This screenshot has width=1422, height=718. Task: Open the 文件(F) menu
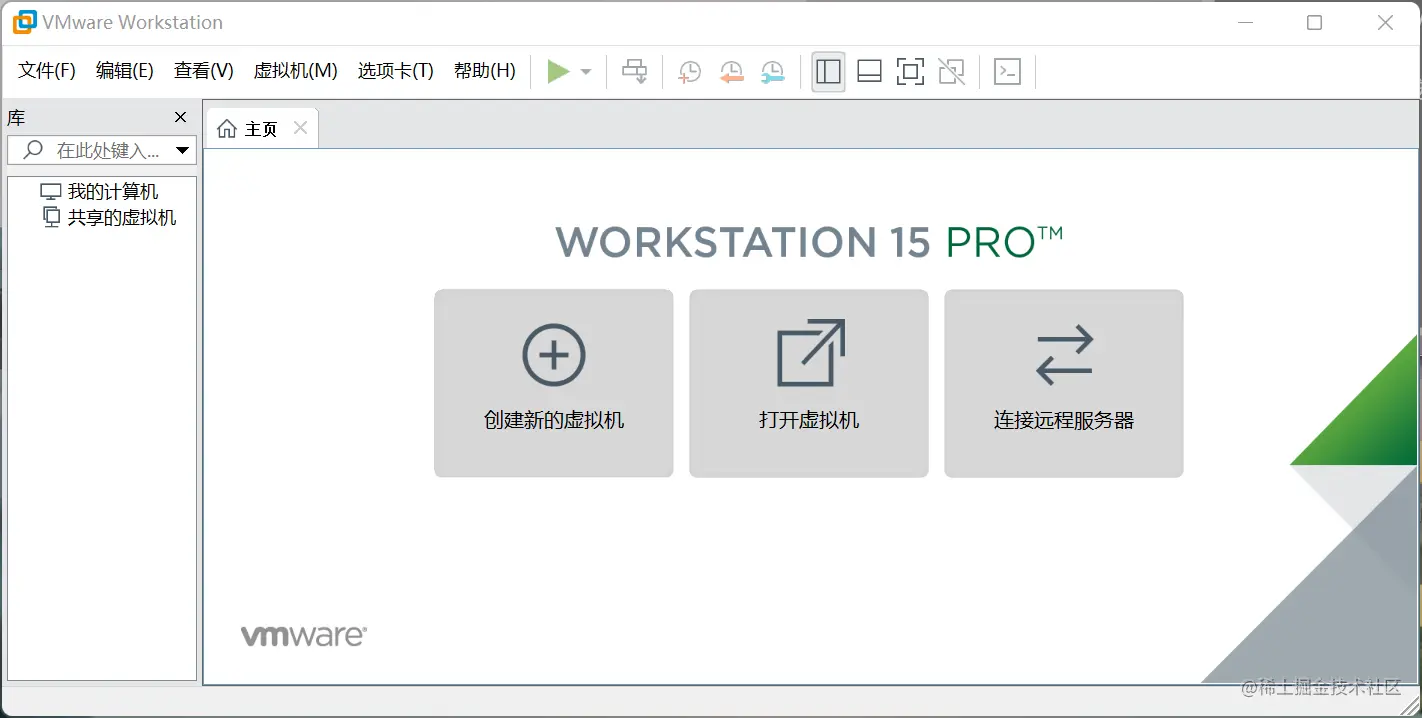click(x=47, y=71)
